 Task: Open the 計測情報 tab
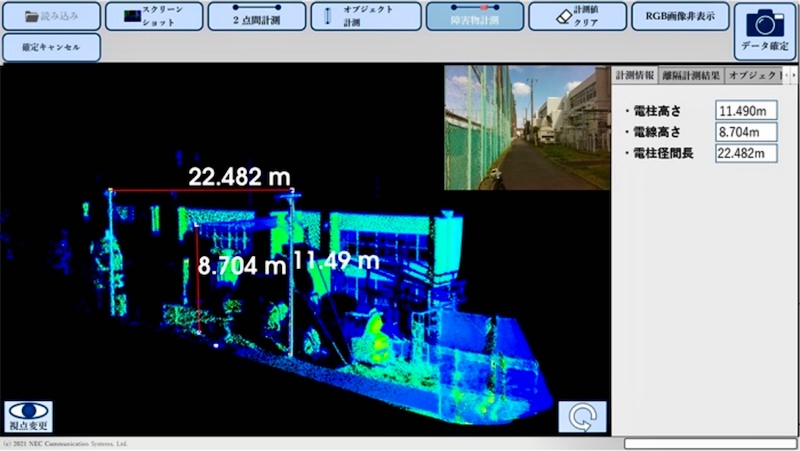click(635, 76)
